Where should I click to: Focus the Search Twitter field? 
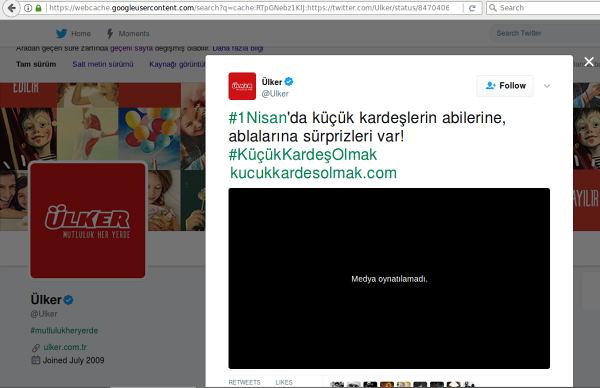click(545, 33)
